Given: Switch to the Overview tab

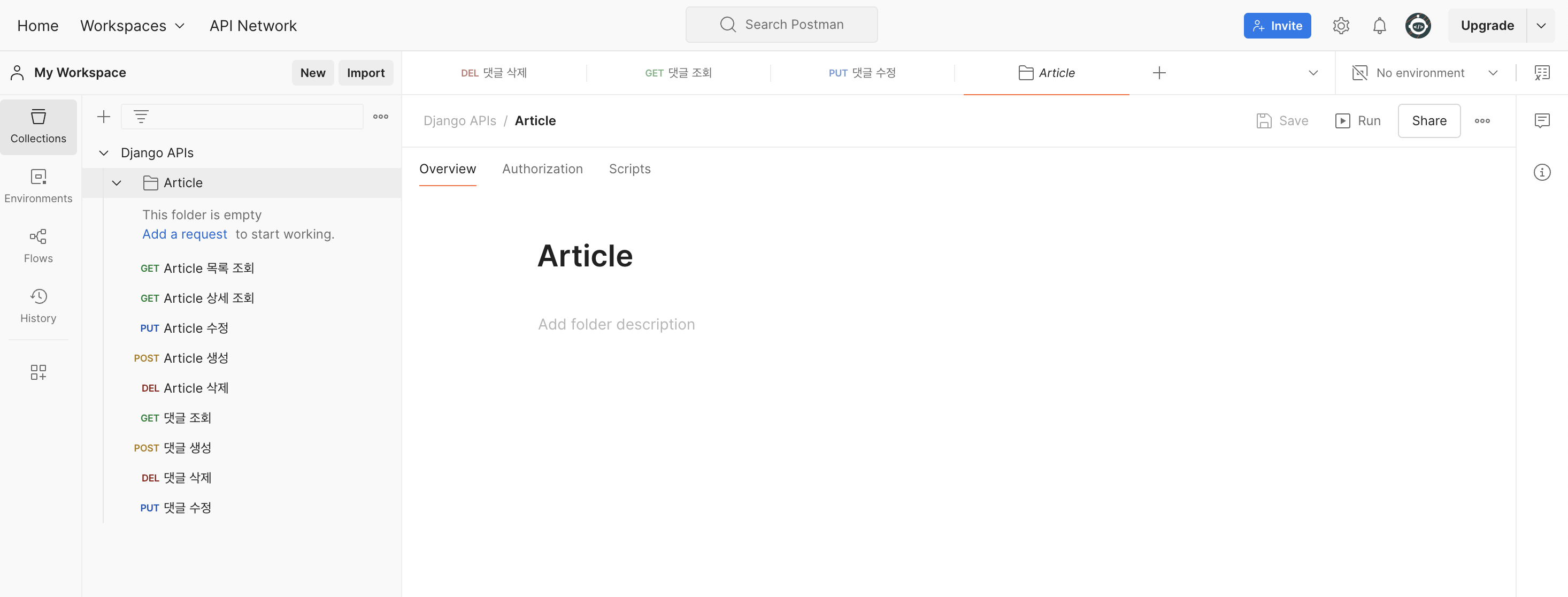Looking at the screenshot, I should [448, 169].
